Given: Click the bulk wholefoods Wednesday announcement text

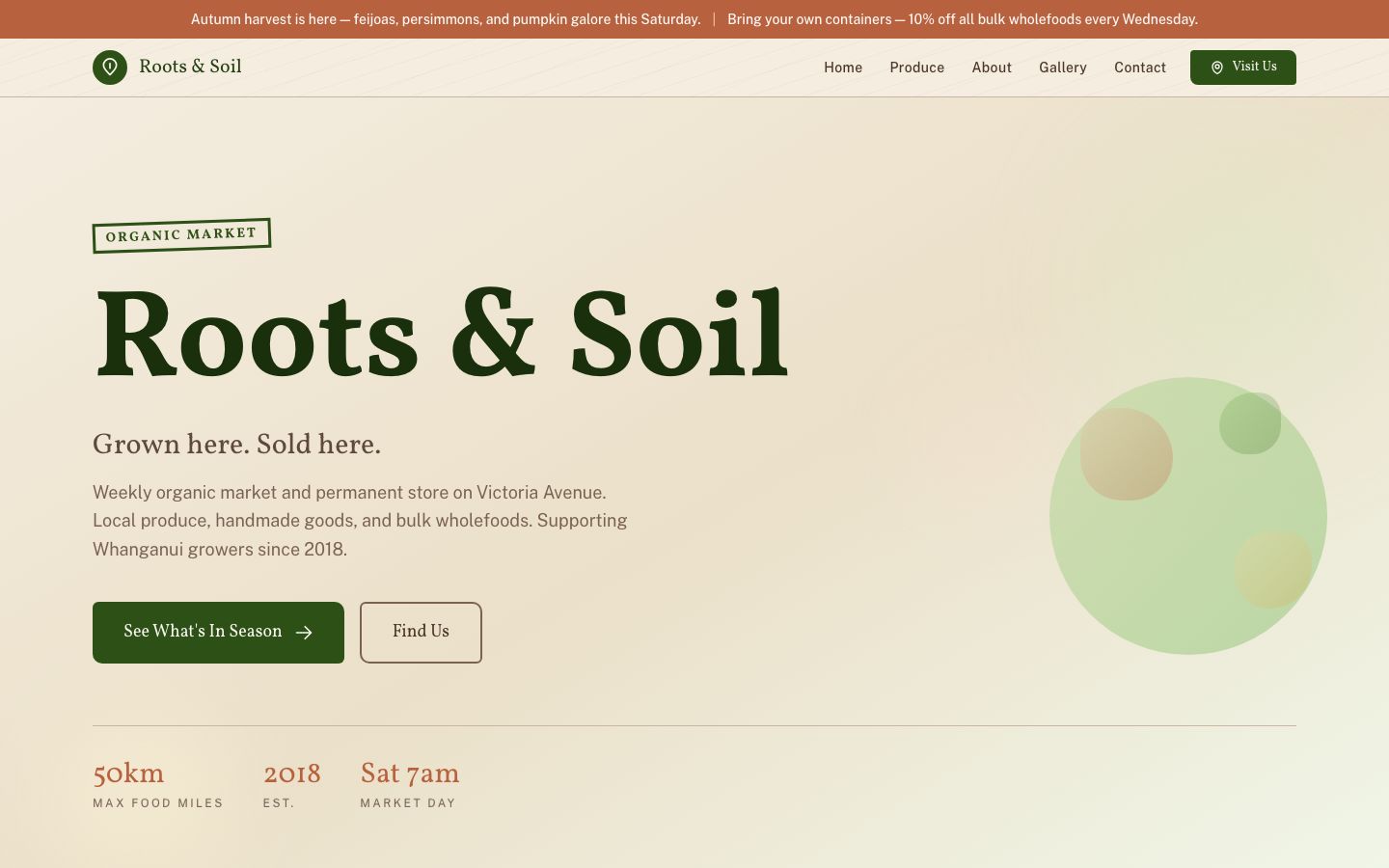Looking at the screenshot, I should (x=963, y=19).
